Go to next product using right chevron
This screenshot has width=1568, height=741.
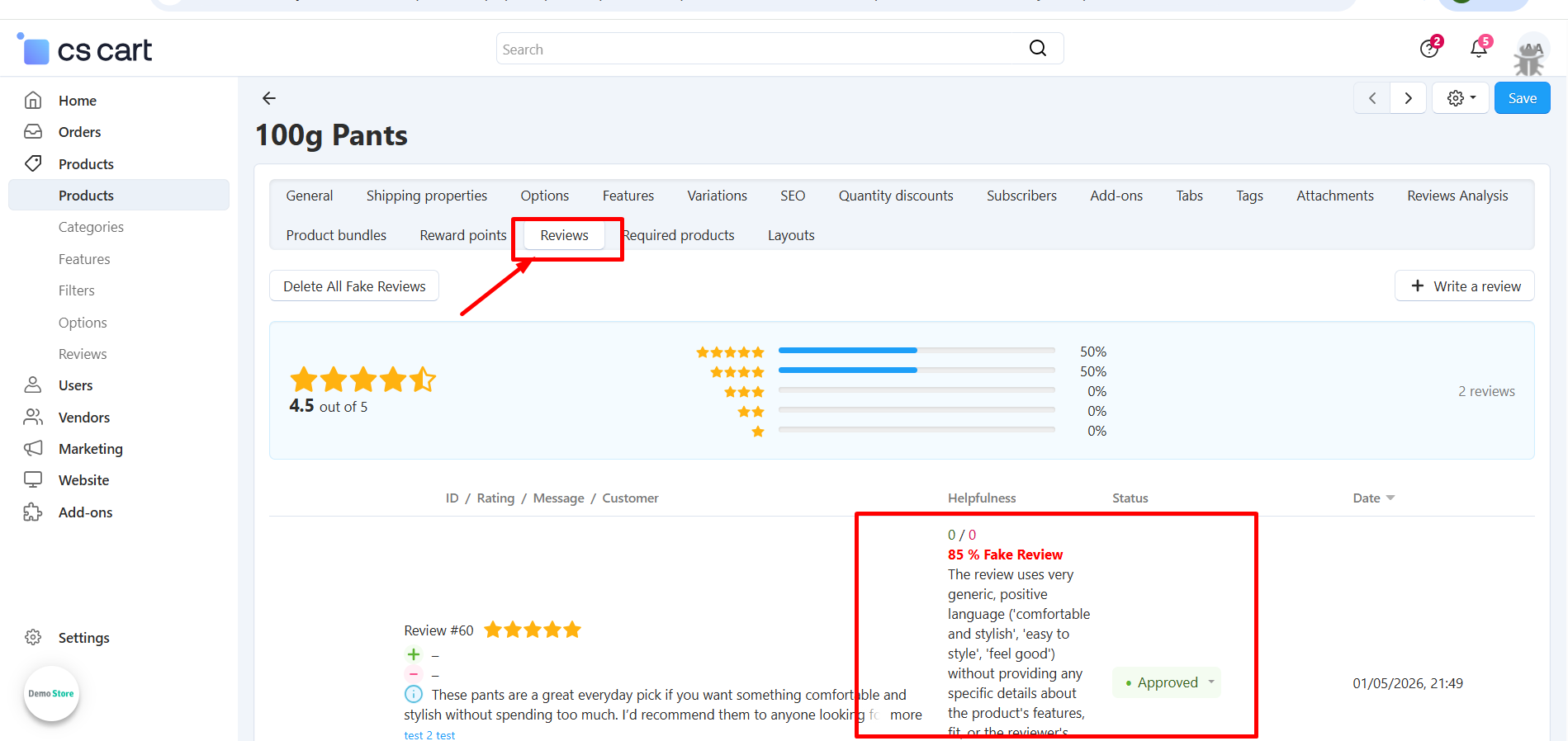coord(1409,98)
